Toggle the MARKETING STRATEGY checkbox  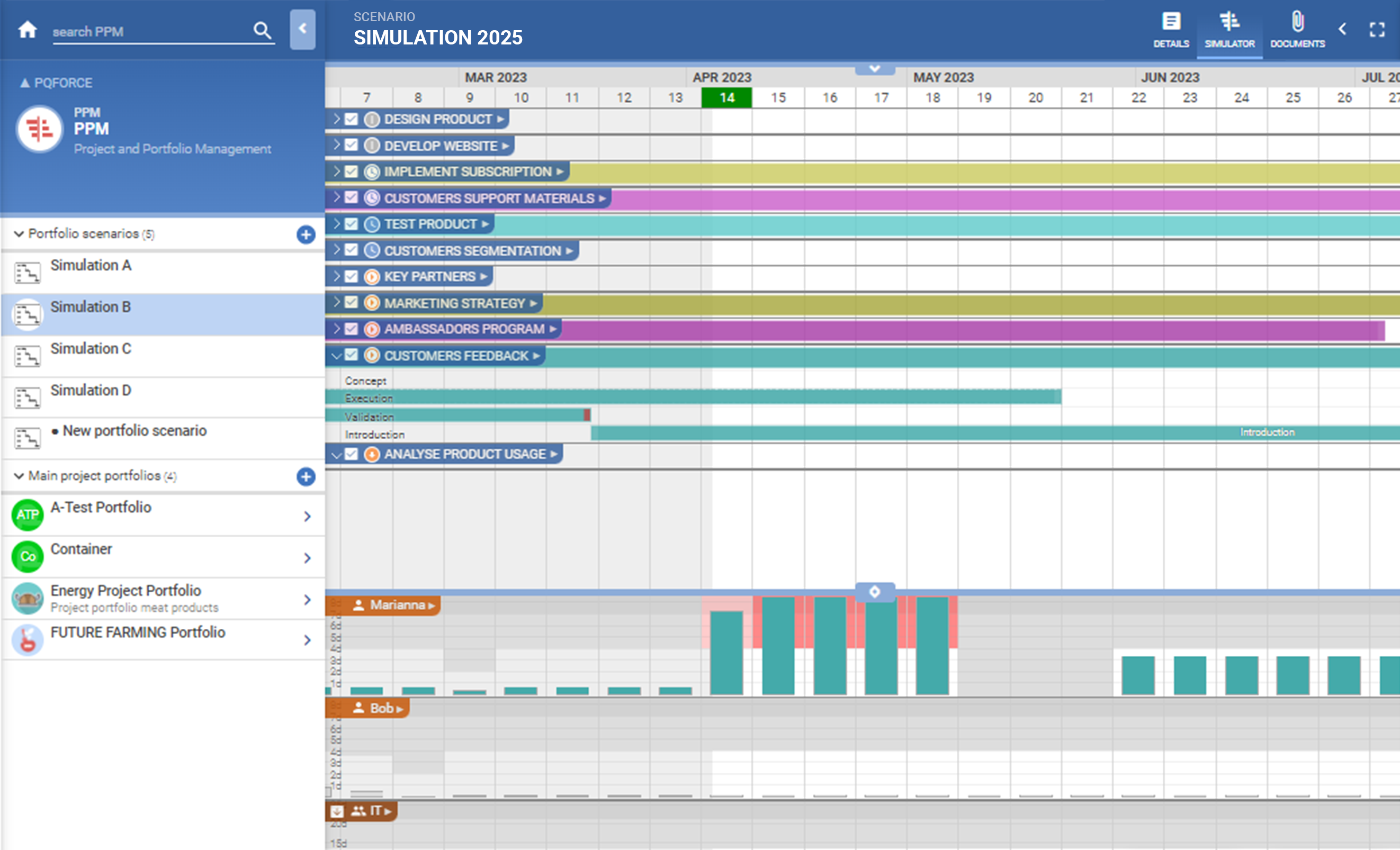point(351,303)
